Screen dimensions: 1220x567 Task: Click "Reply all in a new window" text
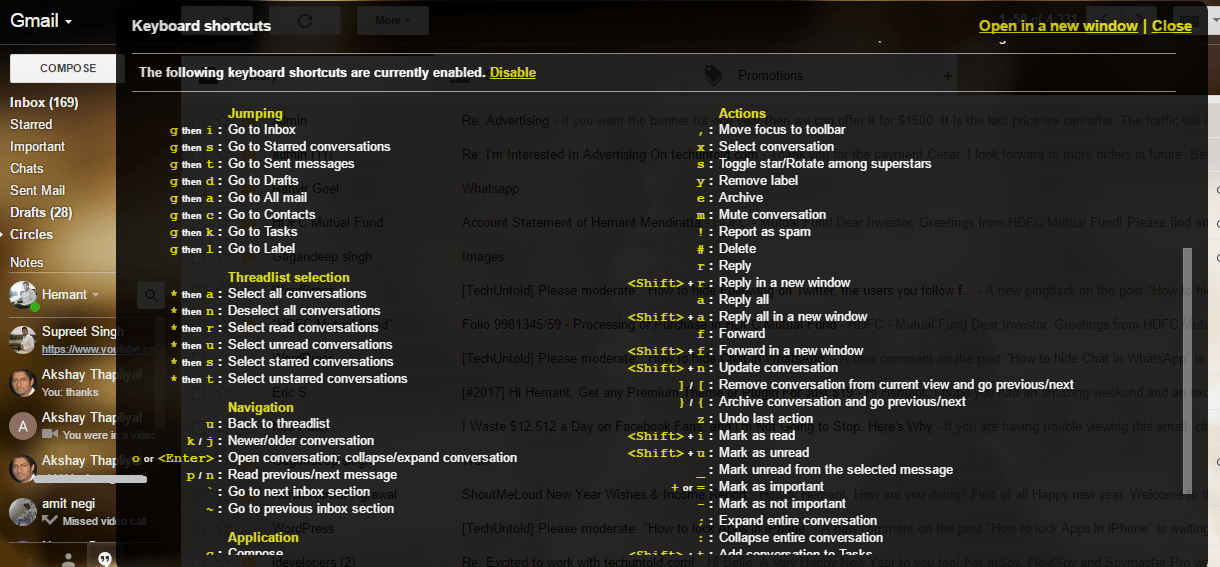793,316
